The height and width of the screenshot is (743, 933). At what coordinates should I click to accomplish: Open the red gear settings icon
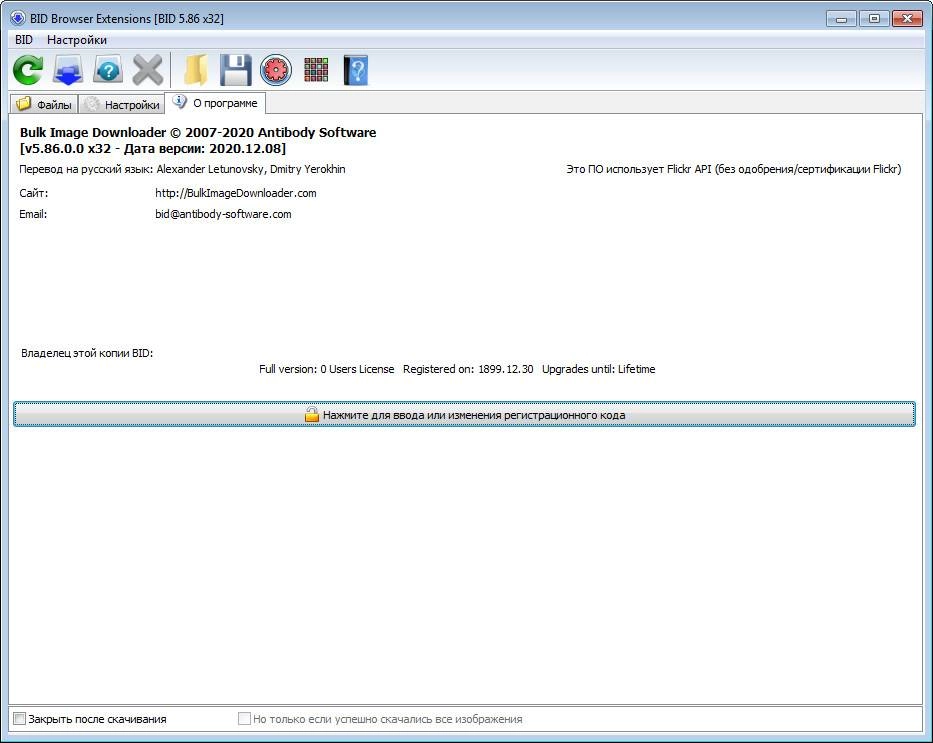(276, 70)
